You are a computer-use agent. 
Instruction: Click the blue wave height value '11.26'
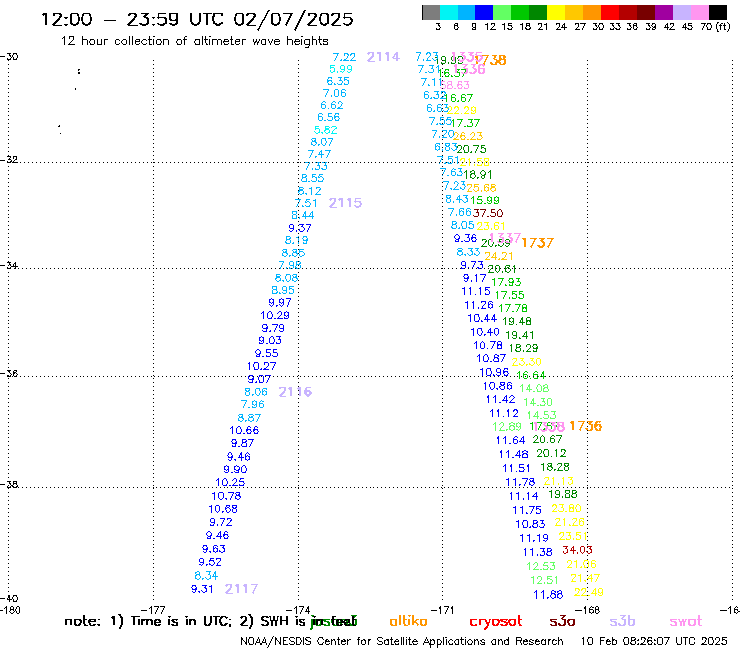[x=479, y=305]
